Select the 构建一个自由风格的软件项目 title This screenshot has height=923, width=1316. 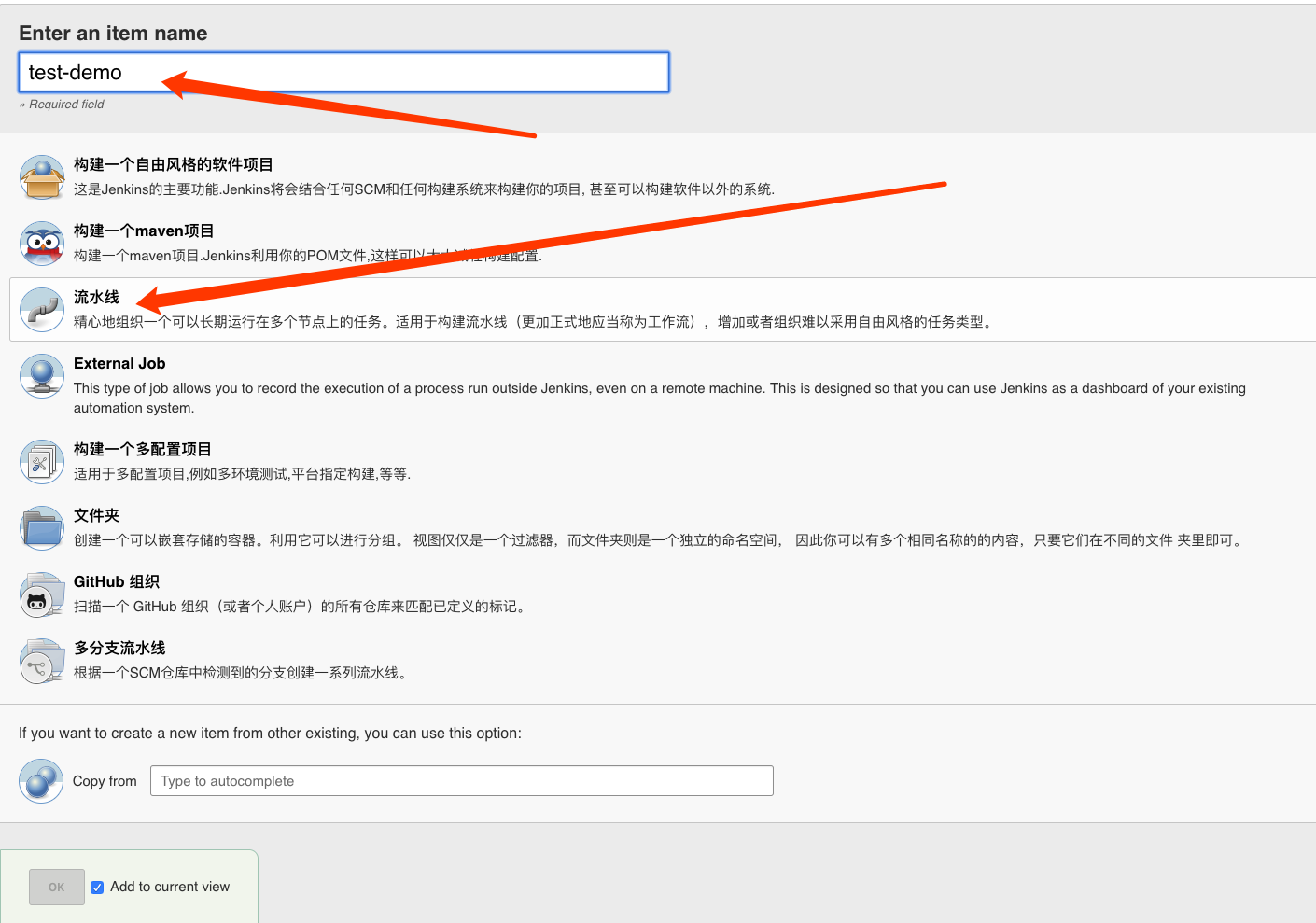point(173,165)
